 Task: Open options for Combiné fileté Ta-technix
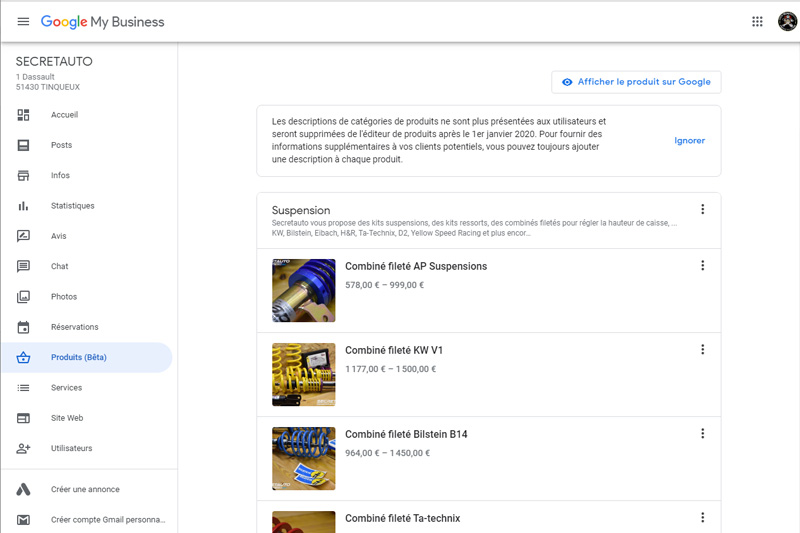click(703, 518)
